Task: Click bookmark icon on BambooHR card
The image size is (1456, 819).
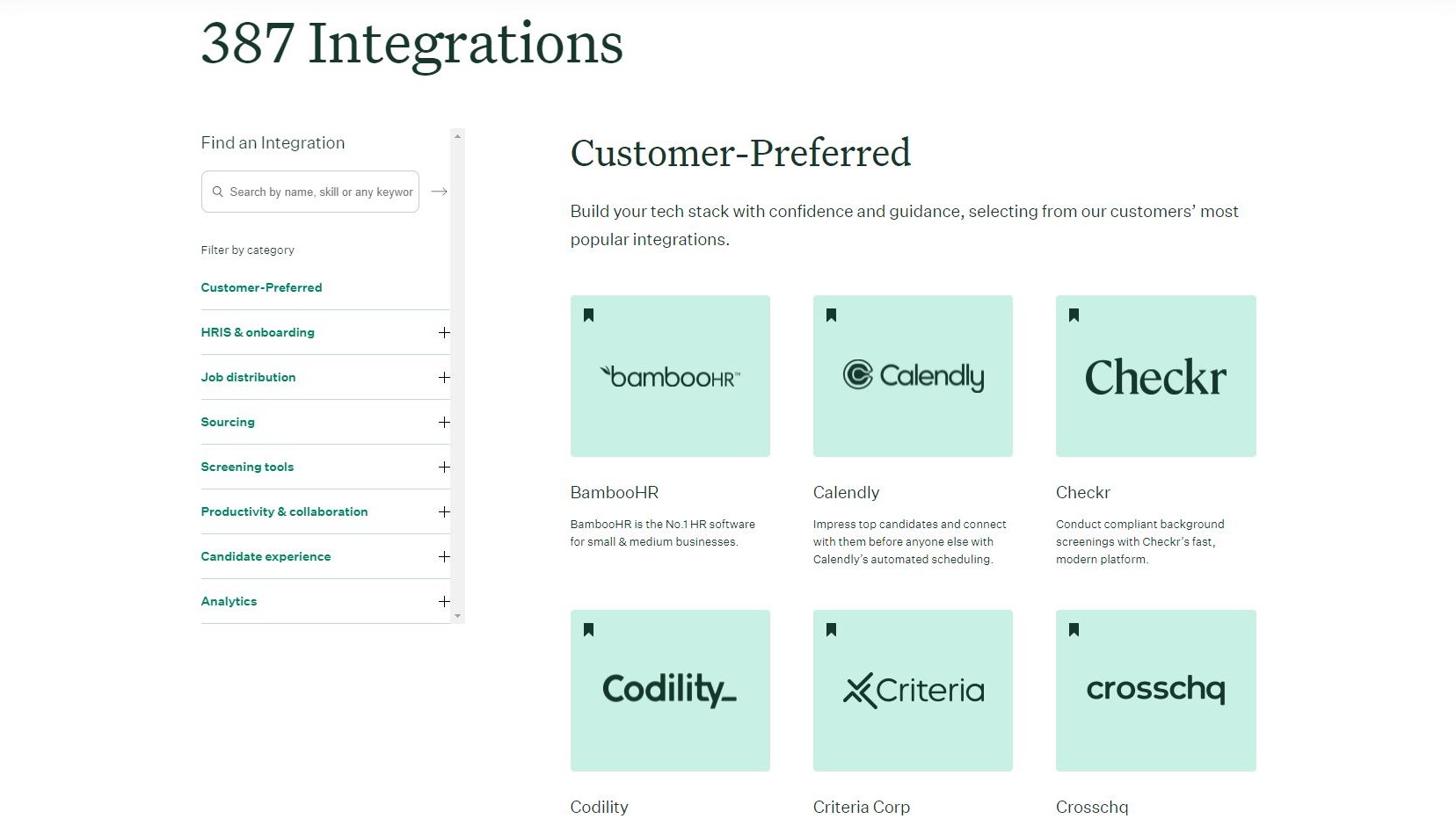Action: pyautogui.click(x=588, y=315)
